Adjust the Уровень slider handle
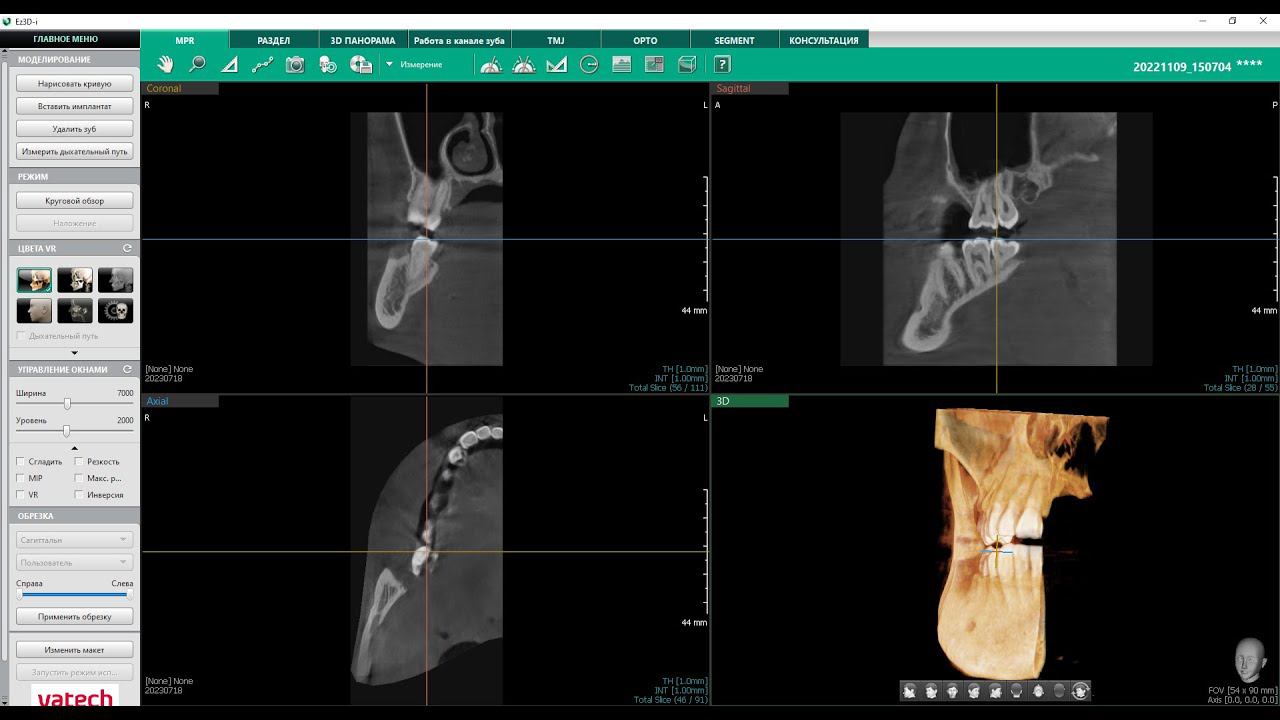 pos(66,431)
